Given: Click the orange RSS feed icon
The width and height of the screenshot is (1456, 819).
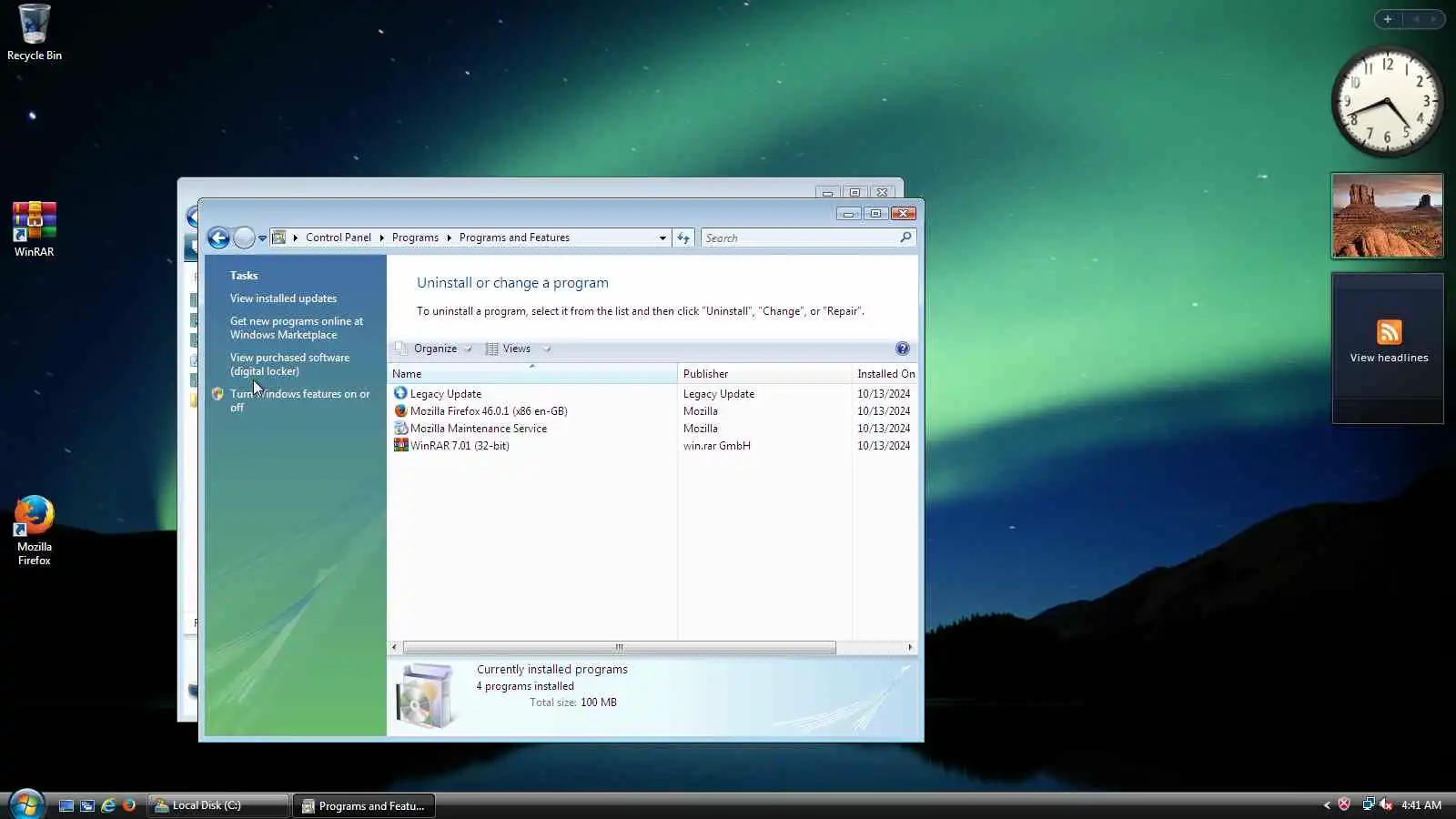Looking at the screenshot, I should (1389, 332).
